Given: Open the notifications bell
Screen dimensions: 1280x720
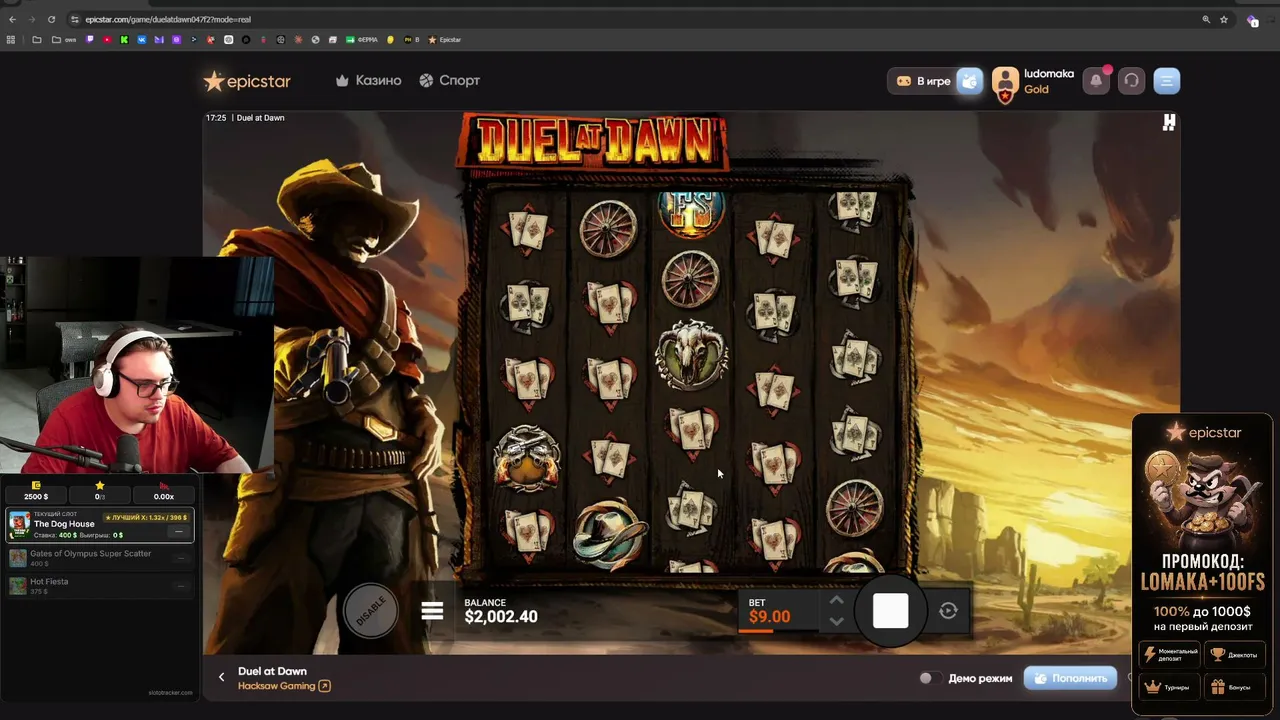Looking at the screenshot, I should (x=1097, y=81).
